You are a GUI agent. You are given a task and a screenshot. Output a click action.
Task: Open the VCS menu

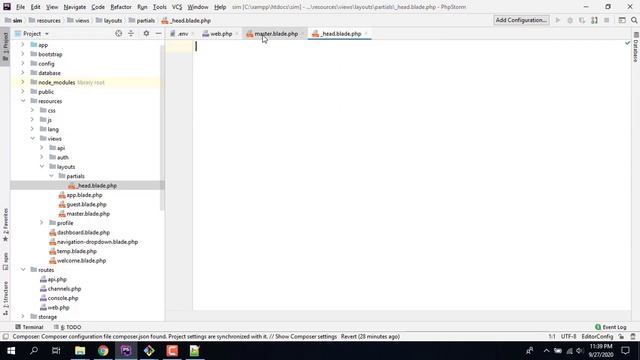(x=177, y=7)
